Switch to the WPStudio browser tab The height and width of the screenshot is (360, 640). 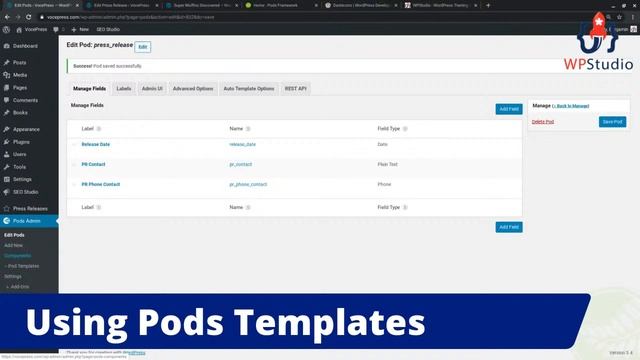pyautogui.click(x=440, y=5)
